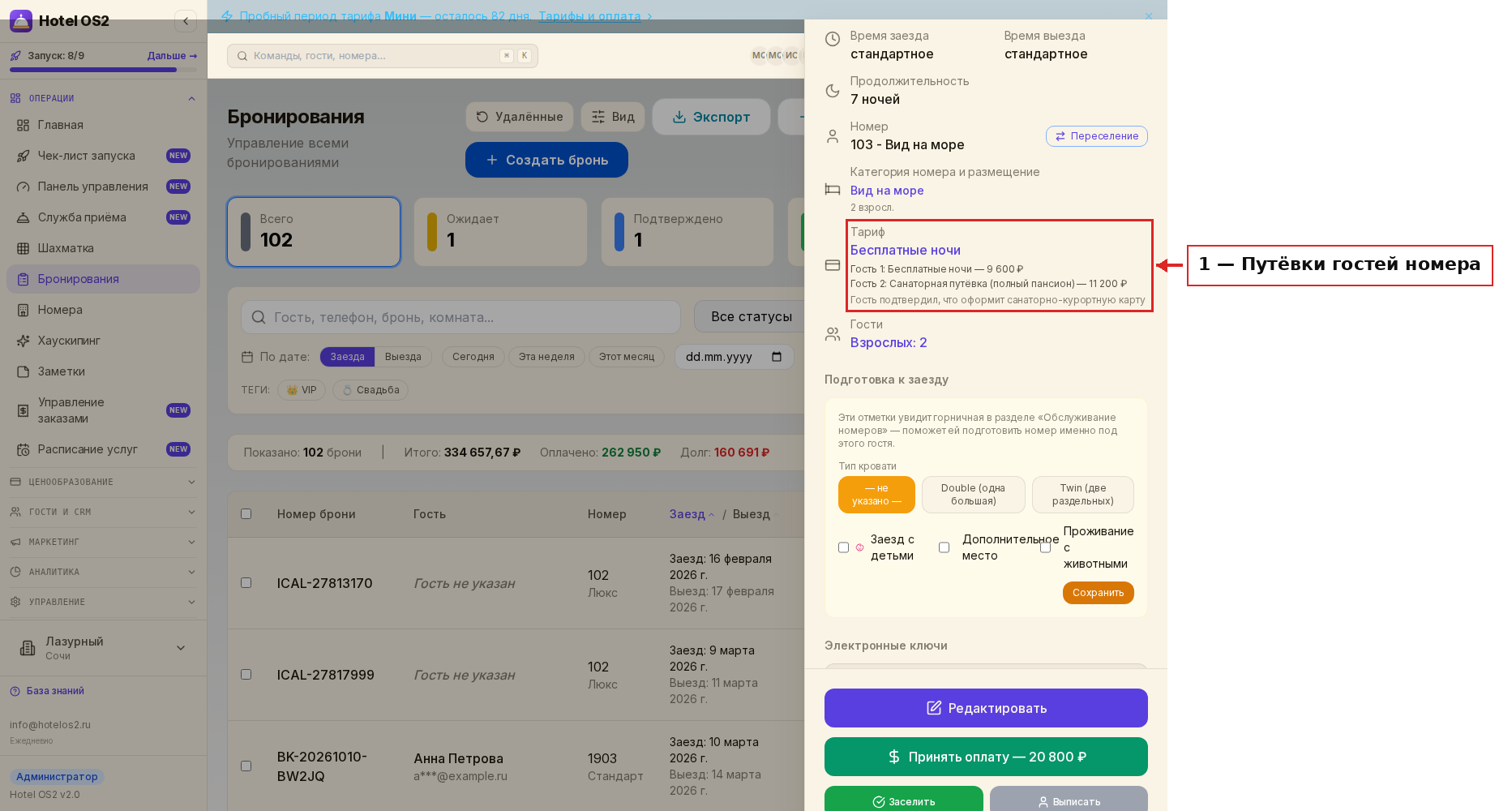Show Удалённые bookings
1512x811 pixels.
[x=519, y=117]
